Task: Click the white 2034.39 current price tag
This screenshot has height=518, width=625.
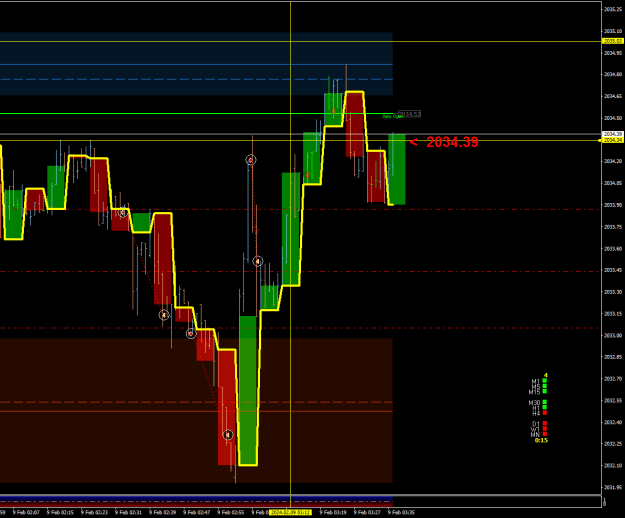Action: point(613,134)
